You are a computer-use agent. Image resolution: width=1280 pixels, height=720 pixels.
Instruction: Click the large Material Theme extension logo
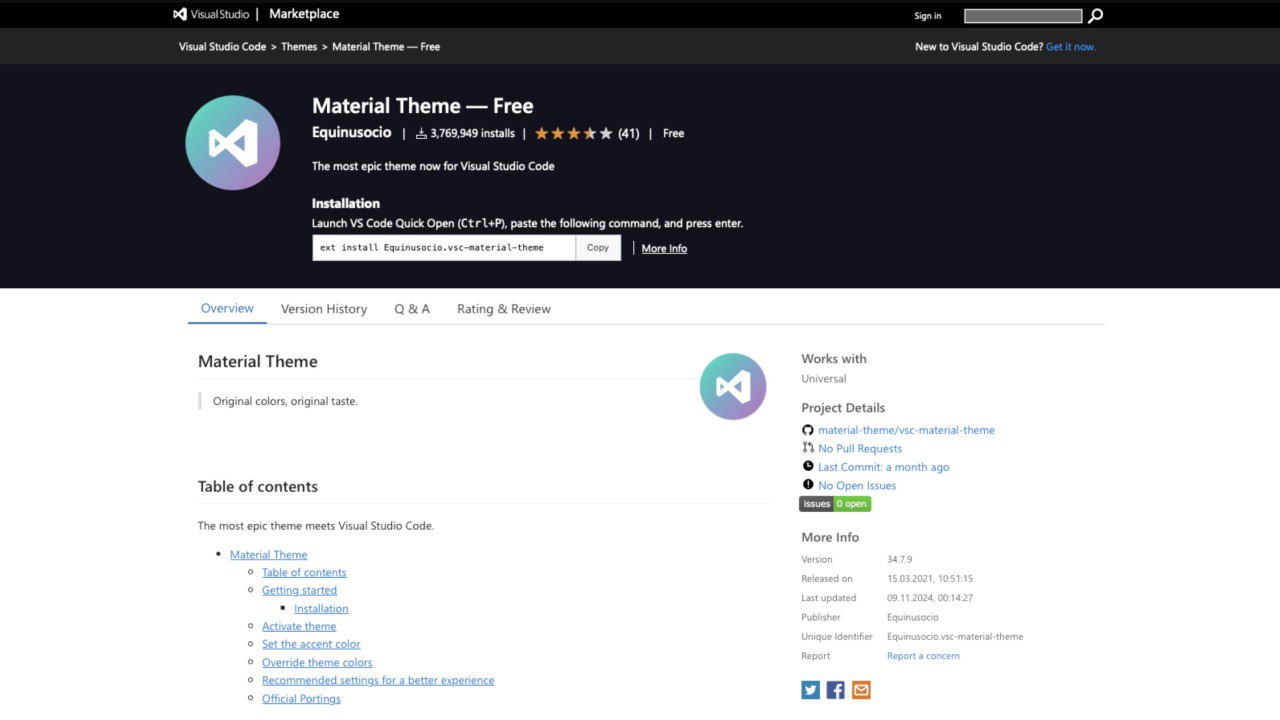(x=233, y=143)
